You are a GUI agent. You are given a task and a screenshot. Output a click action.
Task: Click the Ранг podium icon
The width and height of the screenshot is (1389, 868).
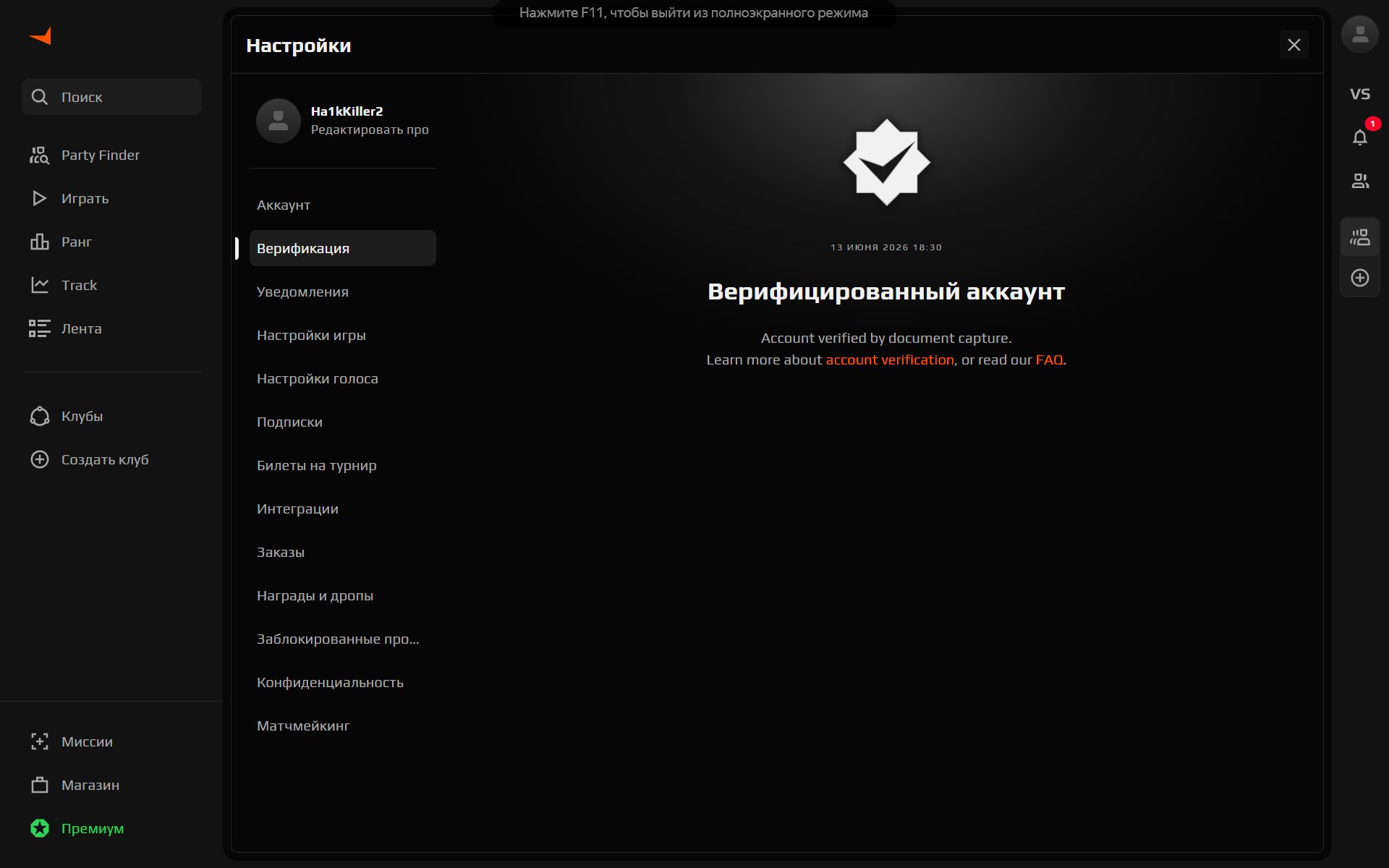(x=40, y=242)
